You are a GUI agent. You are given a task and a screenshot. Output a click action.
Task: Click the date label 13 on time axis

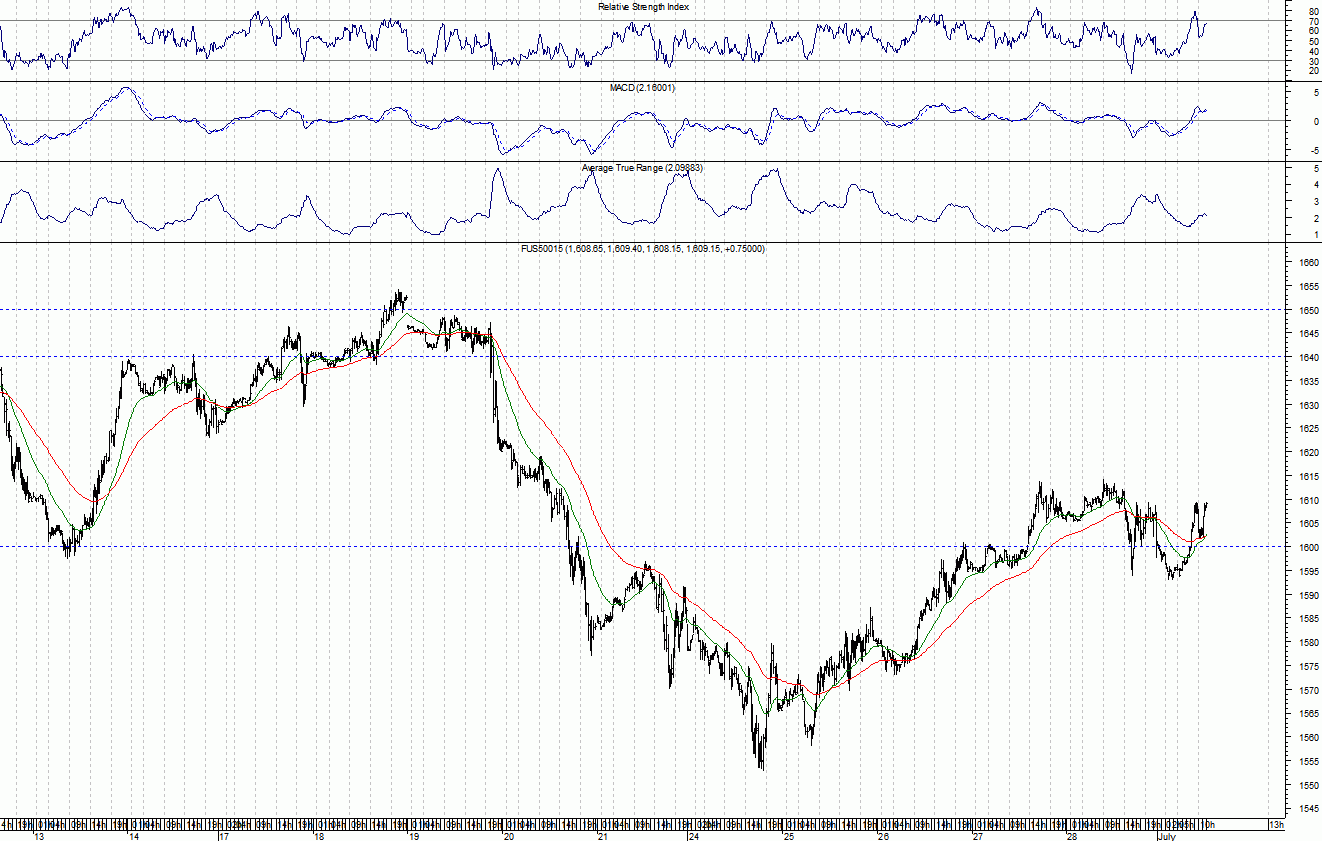click(x=39, y=835)
